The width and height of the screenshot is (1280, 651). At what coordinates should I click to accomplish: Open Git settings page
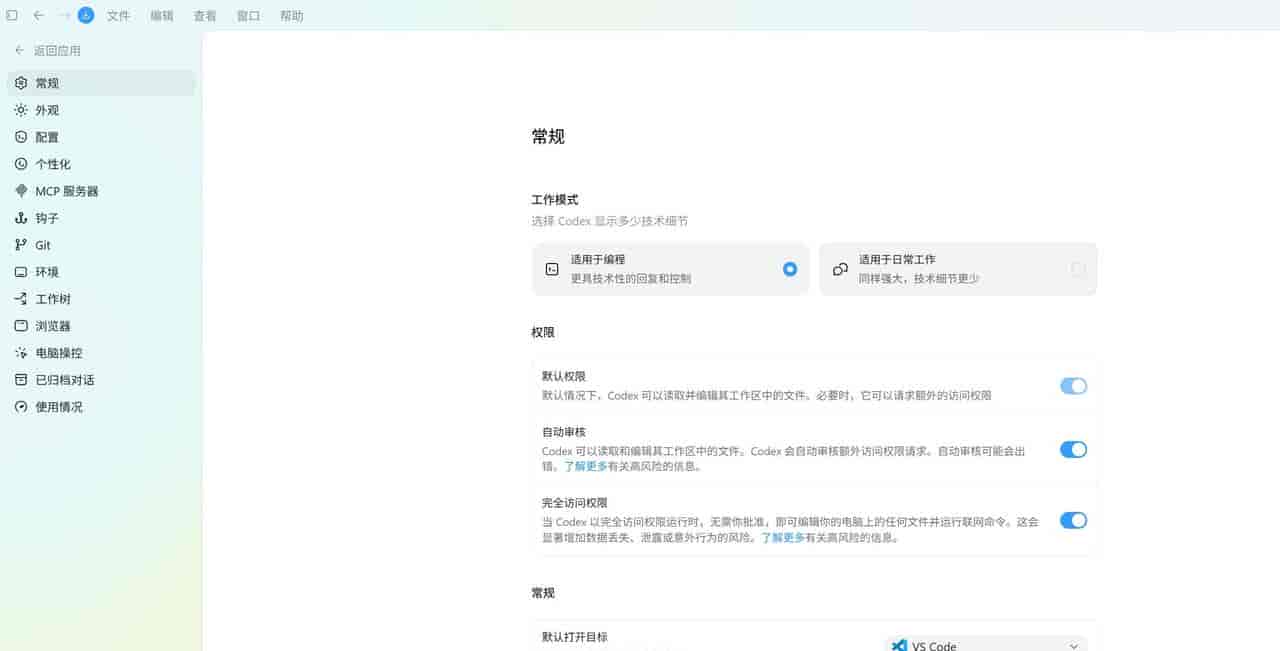coord(101,245)
